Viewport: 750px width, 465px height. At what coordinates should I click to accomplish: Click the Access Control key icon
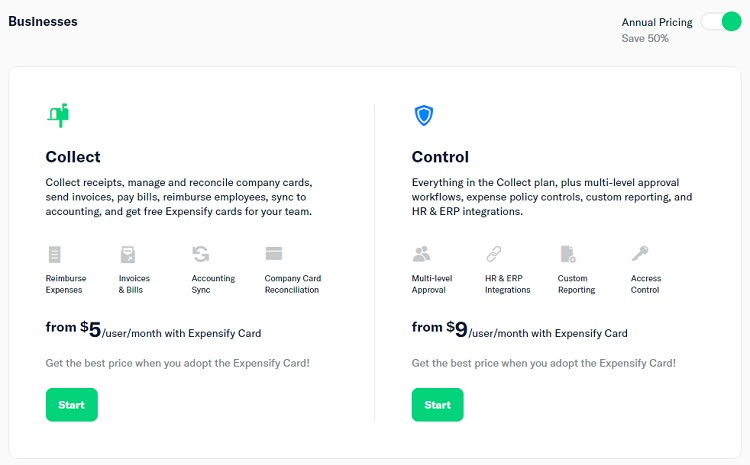coord(640,253)
